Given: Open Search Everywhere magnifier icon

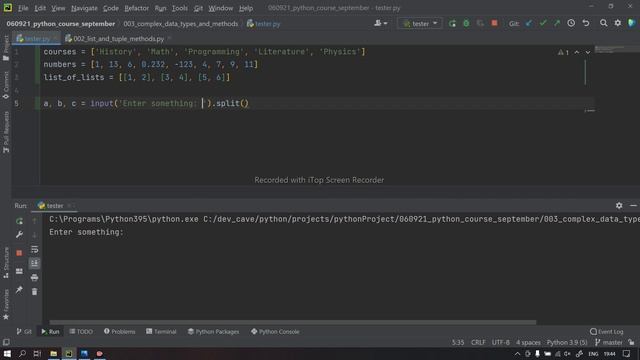Looking at the screenshot, I should pos(603,24).
